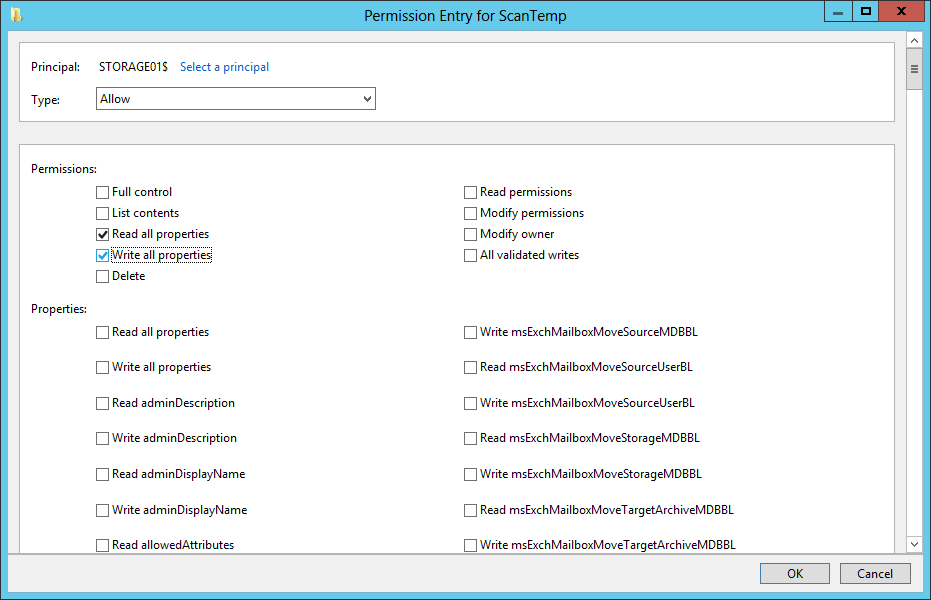Enable the Full control permission
This screenshot has width=931, height=600.
(102, 192)
